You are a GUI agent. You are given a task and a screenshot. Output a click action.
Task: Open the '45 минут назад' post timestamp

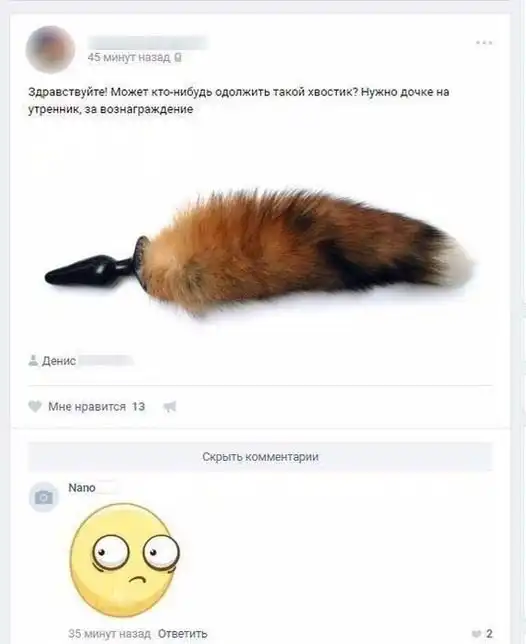click(129, 58)
